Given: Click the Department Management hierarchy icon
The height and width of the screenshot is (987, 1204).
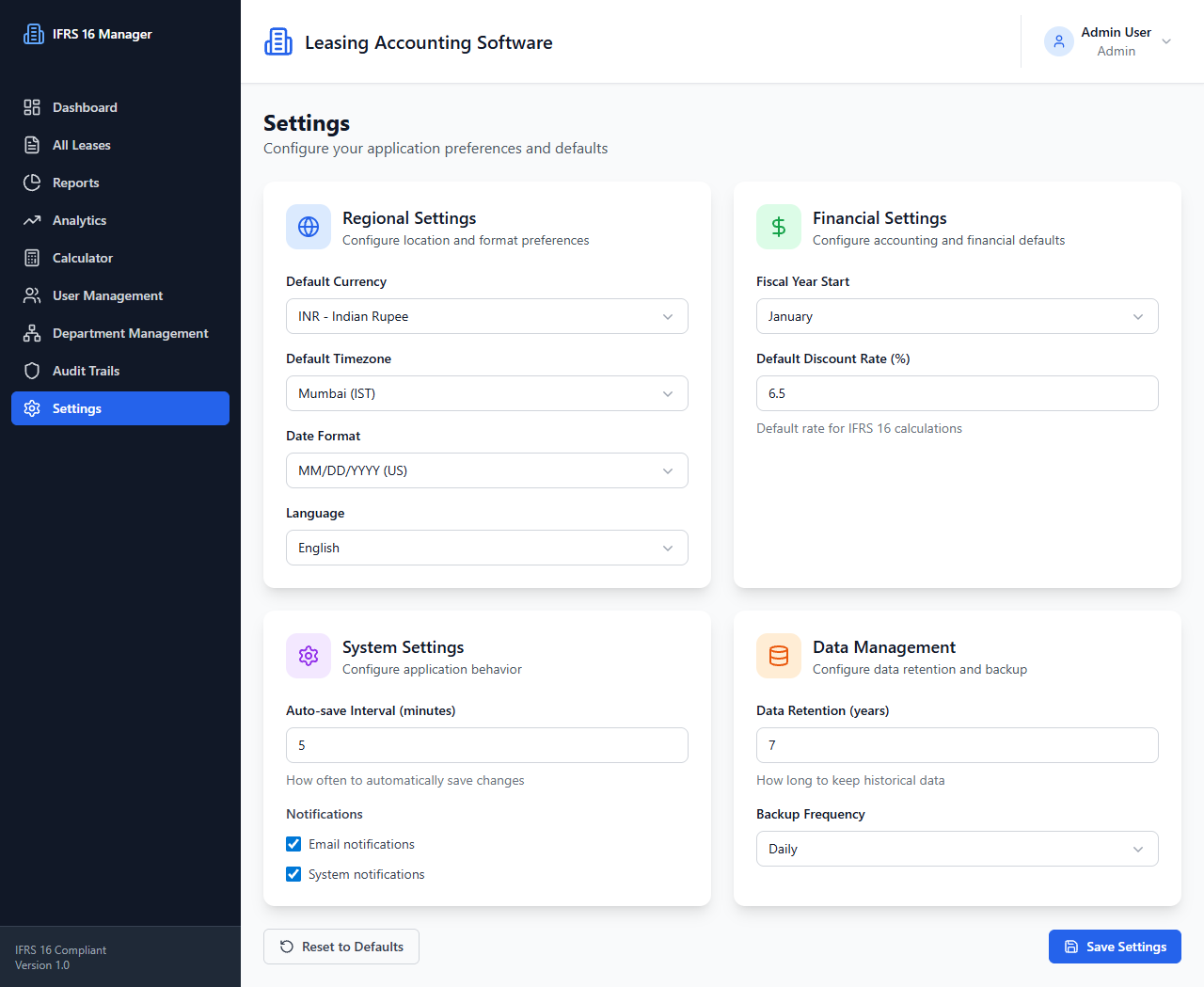Looking at the screenshot, I should coord(32,333).
